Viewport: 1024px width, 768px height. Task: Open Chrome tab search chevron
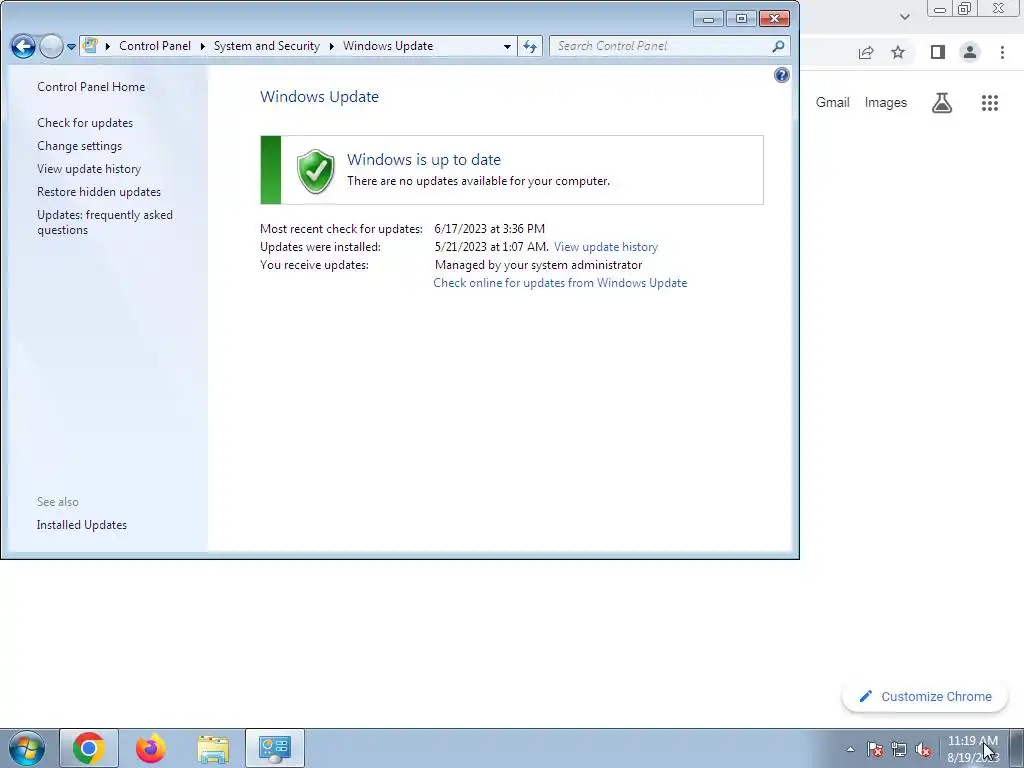[904, 17]
